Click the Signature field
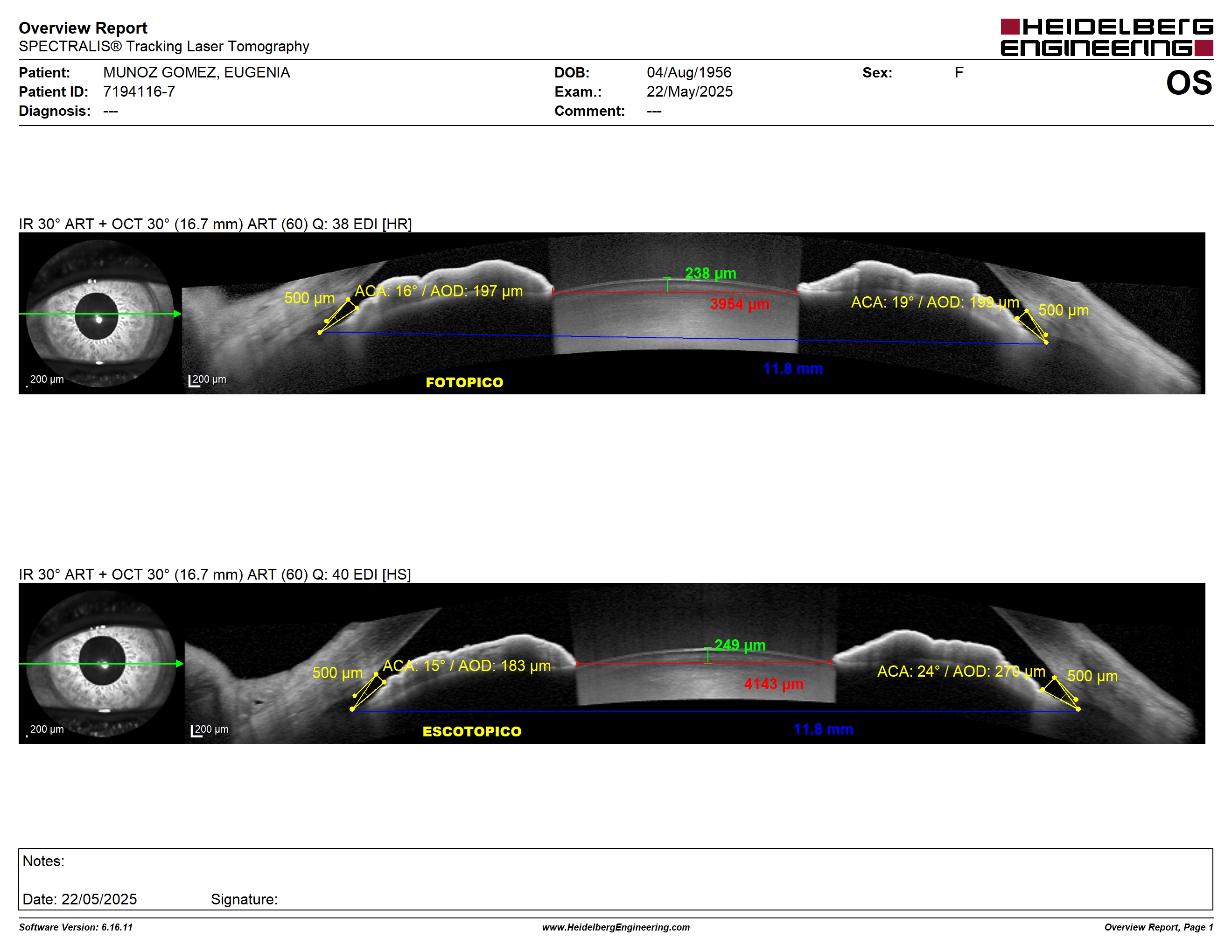The width and height of the screenshot is (1232, 952). point(244,900)
